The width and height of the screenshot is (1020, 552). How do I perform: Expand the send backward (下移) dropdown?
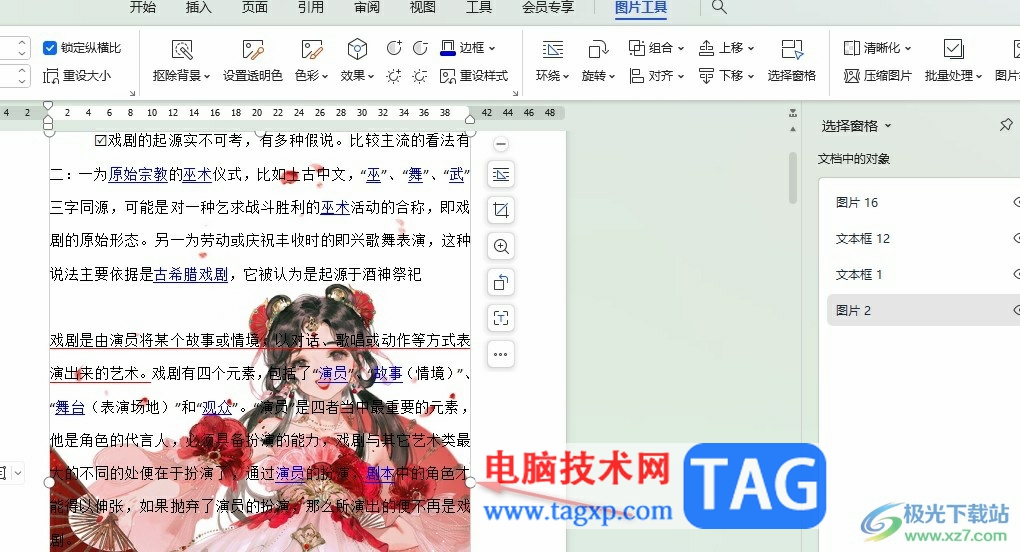[x=751, y=76]
